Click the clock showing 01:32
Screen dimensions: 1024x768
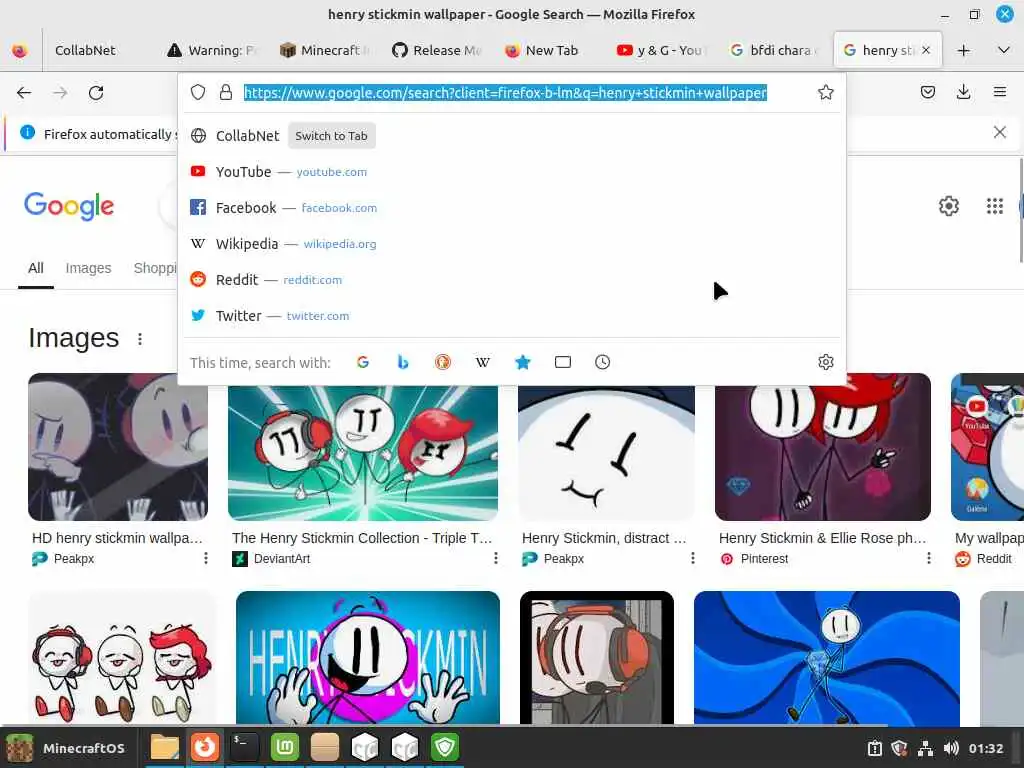coord(985,748)
